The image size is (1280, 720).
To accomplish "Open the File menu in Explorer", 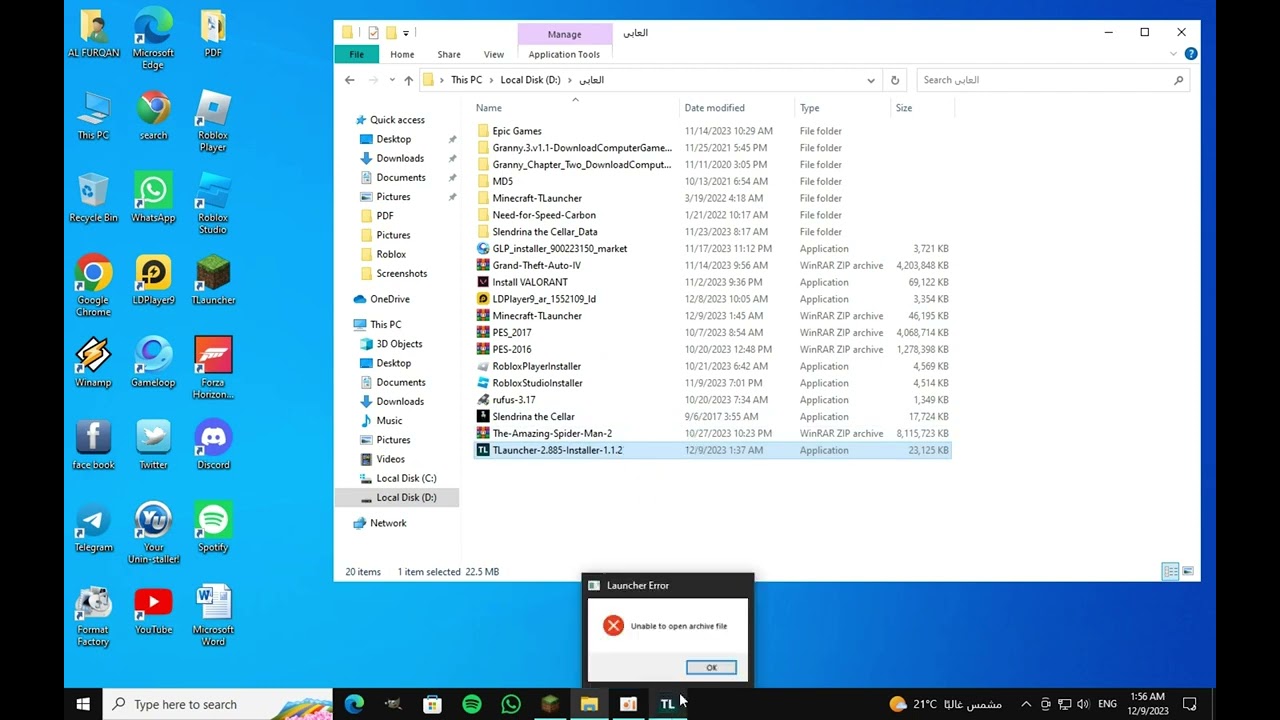I will 356,54.
